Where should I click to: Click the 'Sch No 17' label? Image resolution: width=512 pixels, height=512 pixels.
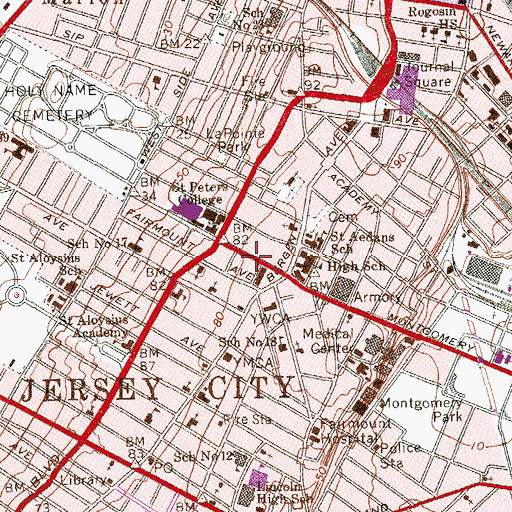click(x=97, y=244)
